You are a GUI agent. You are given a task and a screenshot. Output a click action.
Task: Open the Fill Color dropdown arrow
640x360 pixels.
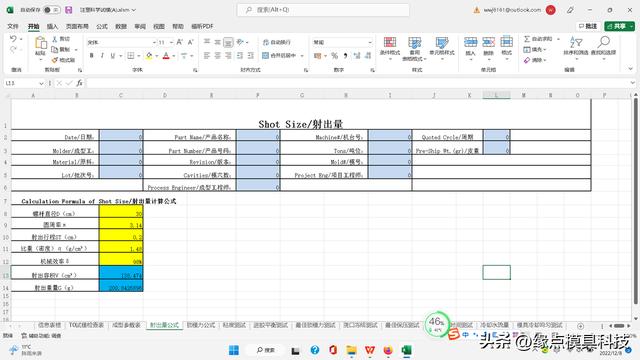click(157, 56)
